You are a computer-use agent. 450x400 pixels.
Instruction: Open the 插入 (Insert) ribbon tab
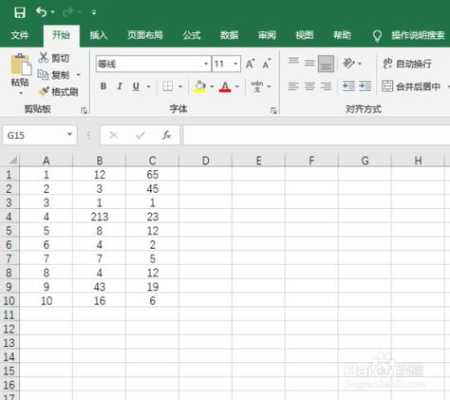tap(98, 35)
